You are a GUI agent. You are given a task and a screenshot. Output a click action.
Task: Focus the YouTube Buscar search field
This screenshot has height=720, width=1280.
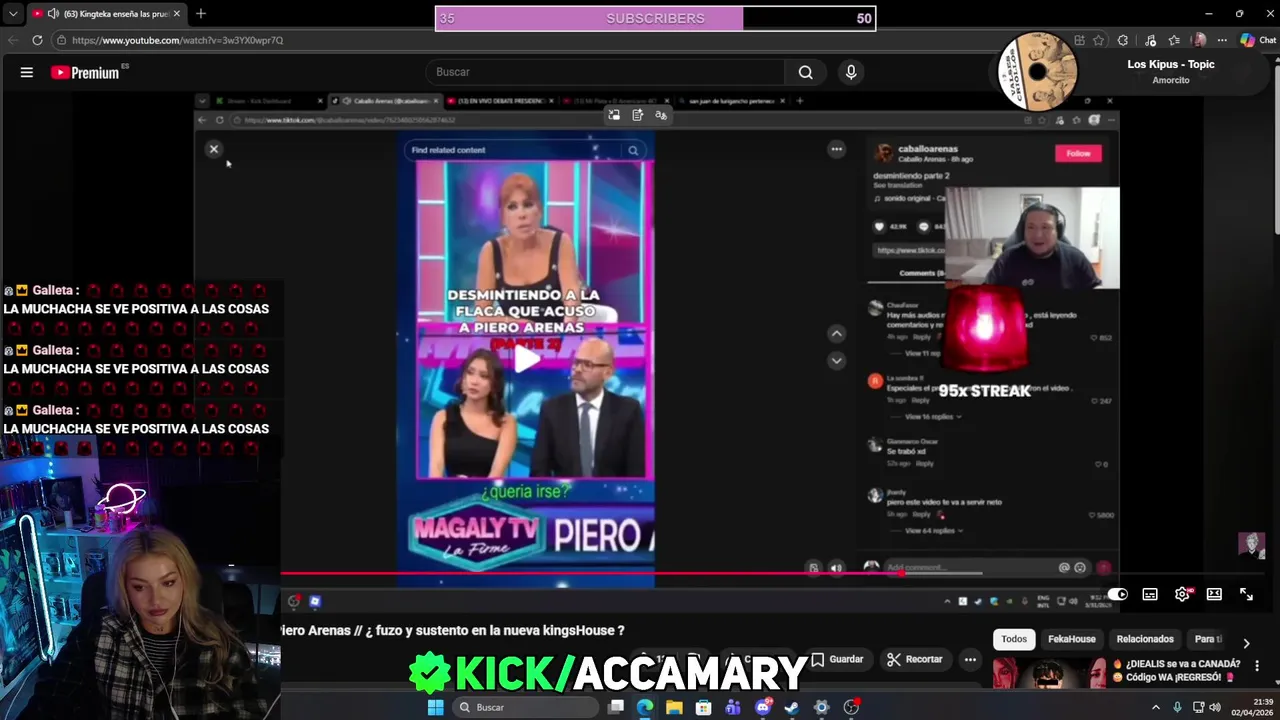coord(605,72)
